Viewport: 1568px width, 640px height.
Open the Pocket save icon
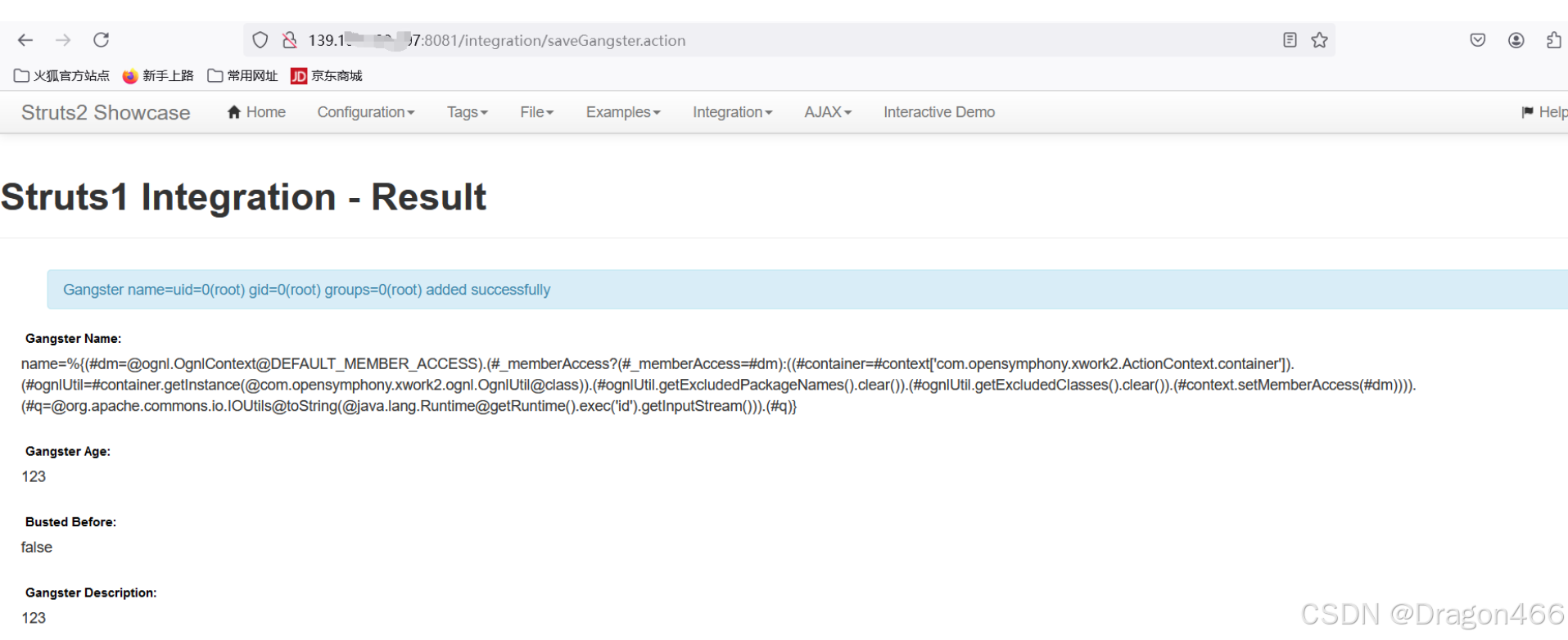pos(1478,40)
